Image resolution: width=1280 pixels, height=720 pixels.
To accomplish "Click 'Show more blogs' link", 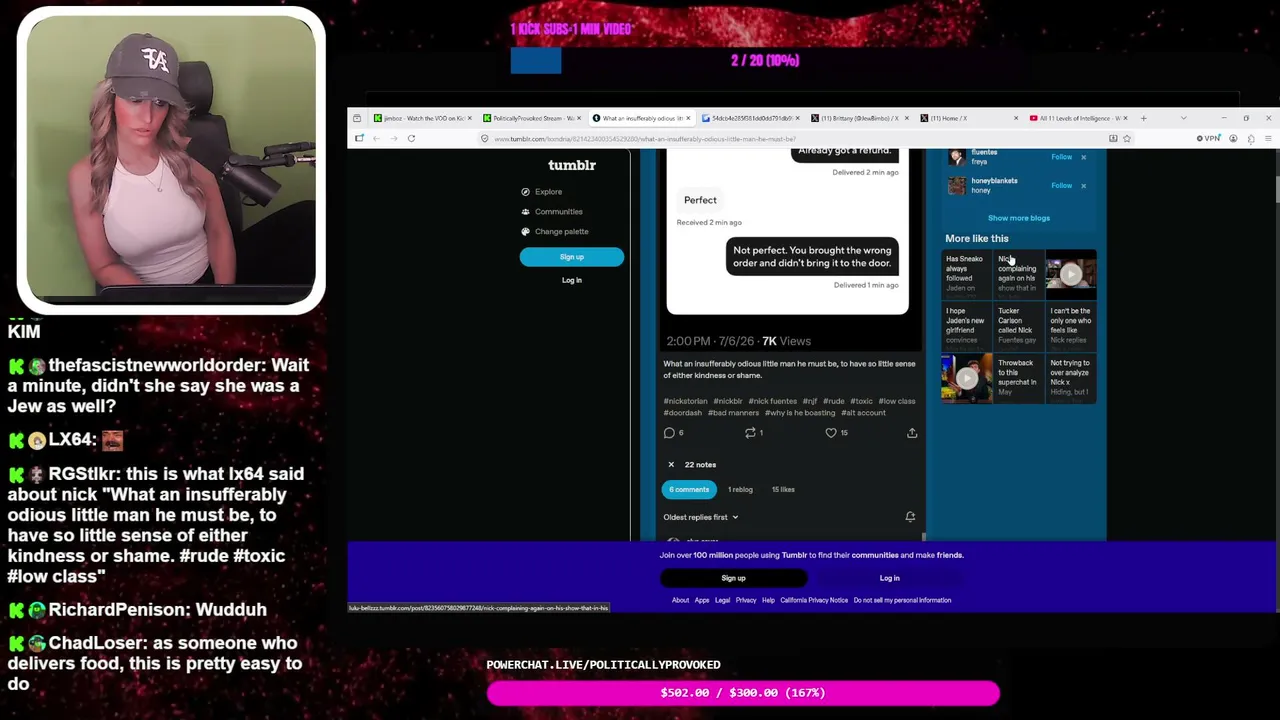I will click(1019, 218).
